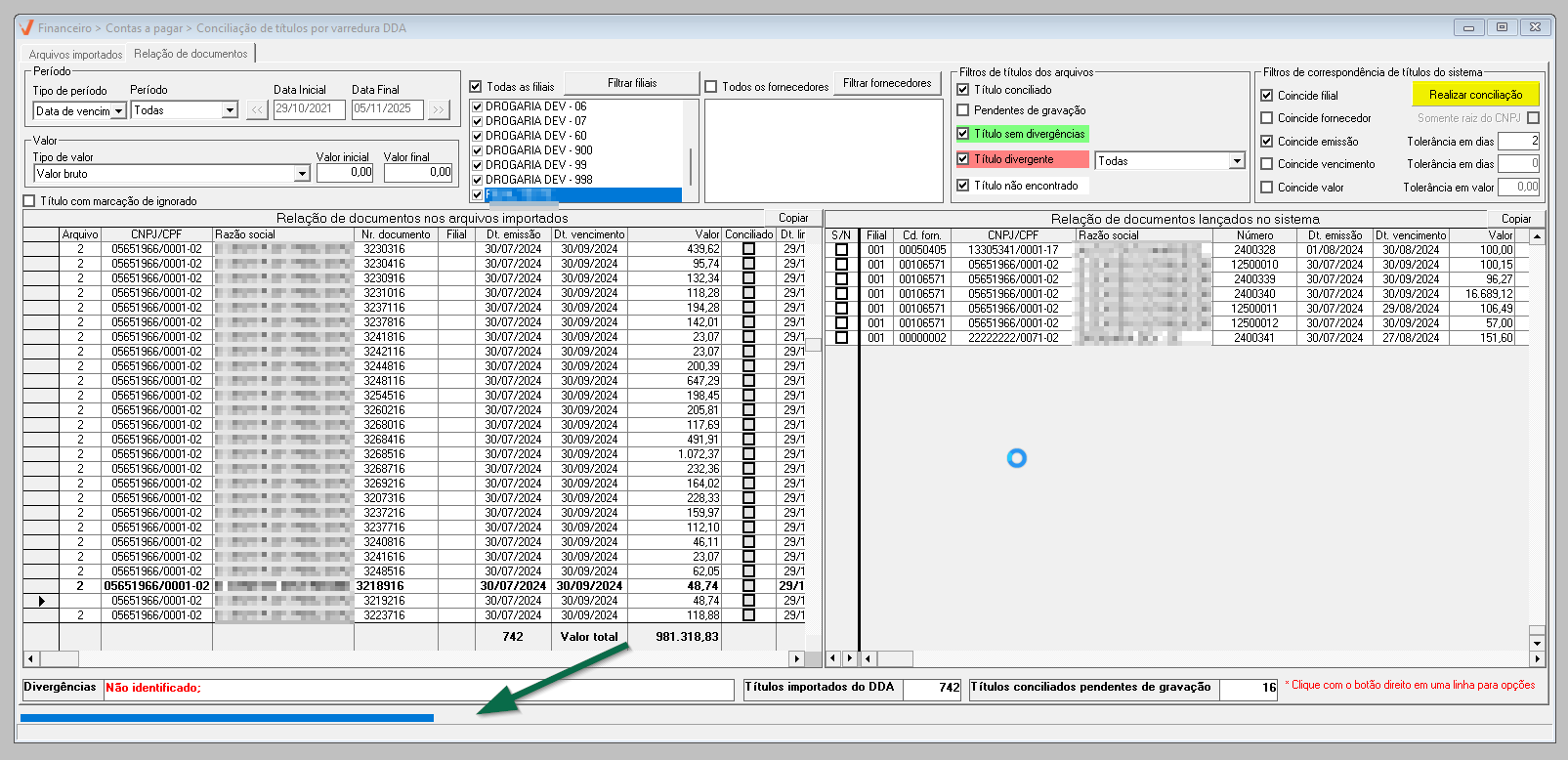Viewport: 1568px width, 760px height.
Task: Click scroll down arrow in system documents grid
Action: pyautogui.click(x=1537, y=643)
